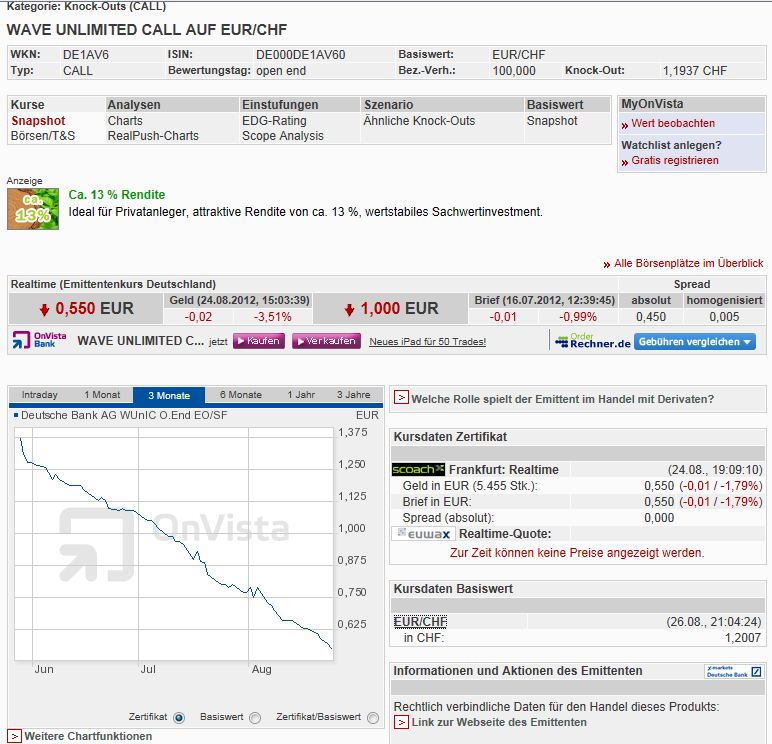772x744 pixels.
Task: Select the Zertifikat radio button
Action: (179, 717)
